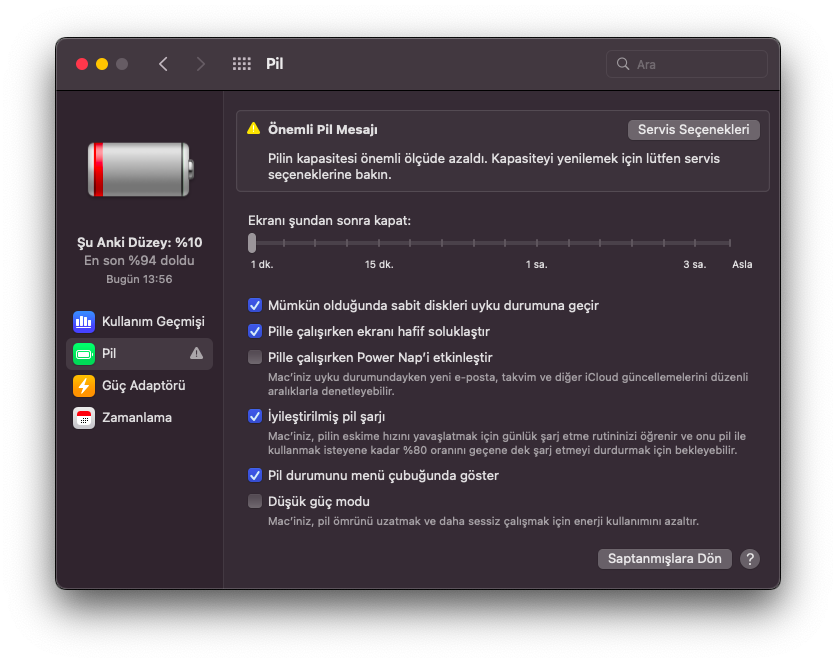Open help with the question mark button
Viewport: 836px width, 663px height.
point(750,559)
